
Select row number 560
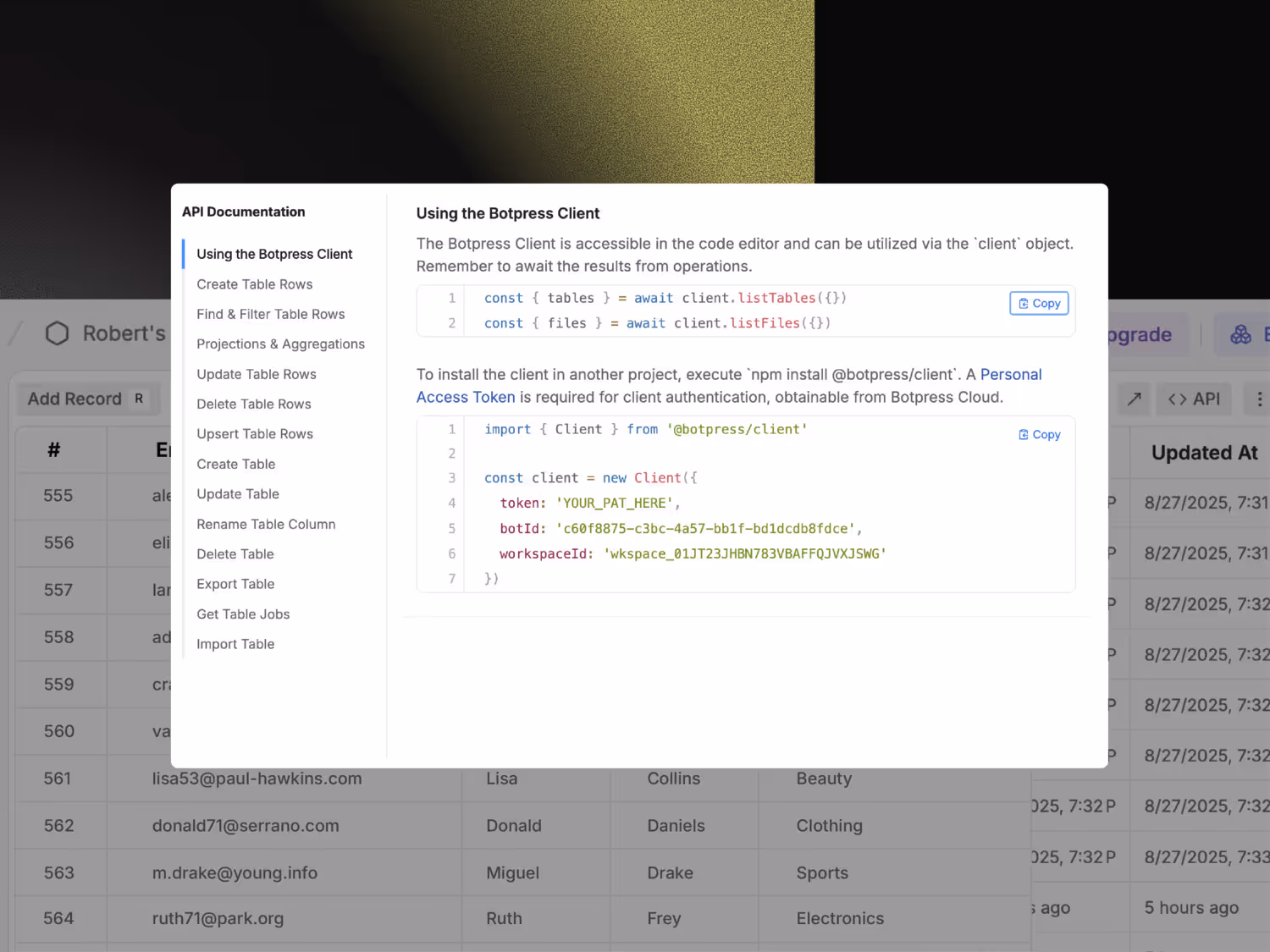point(59,731)
